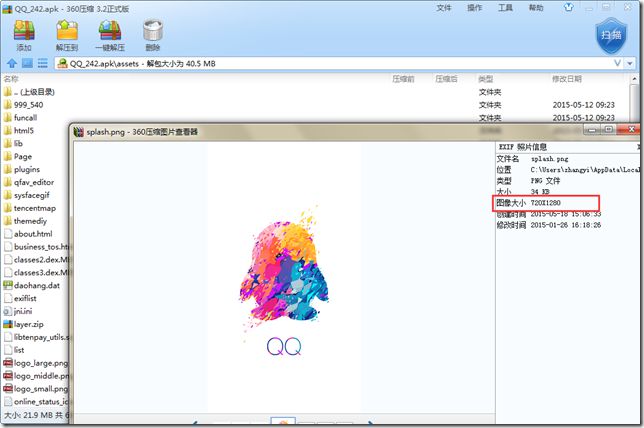Select the funcall folder

(21, 117)
